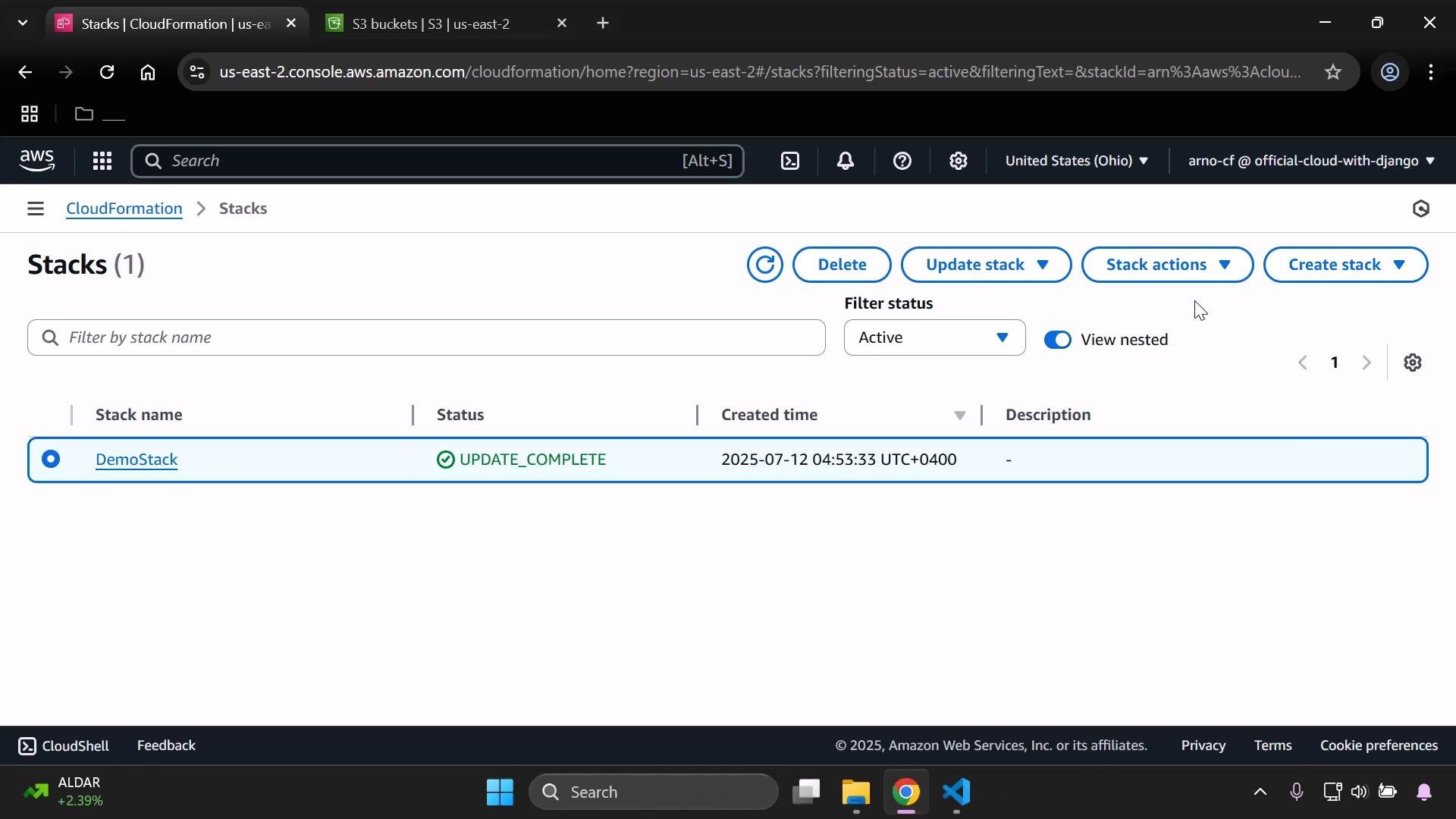Open the Filter status Active dropdown

934,337
